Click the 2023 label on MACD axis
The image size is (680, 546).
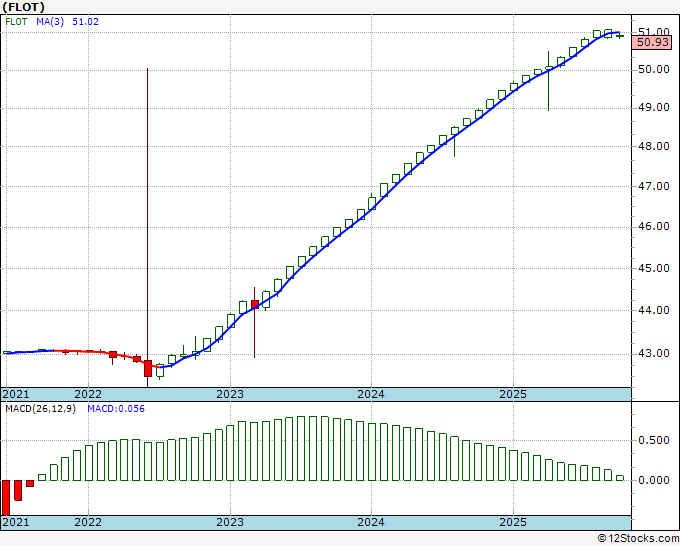point(230,522)
